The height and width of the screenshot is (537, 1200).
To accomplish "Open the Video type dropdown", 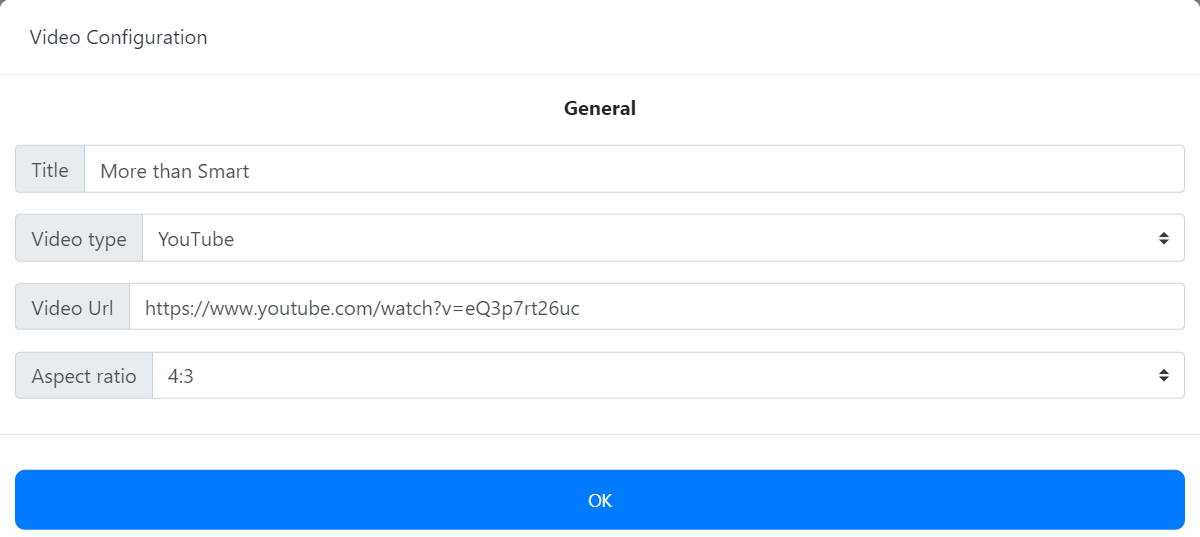I will (x=650, y=239).
